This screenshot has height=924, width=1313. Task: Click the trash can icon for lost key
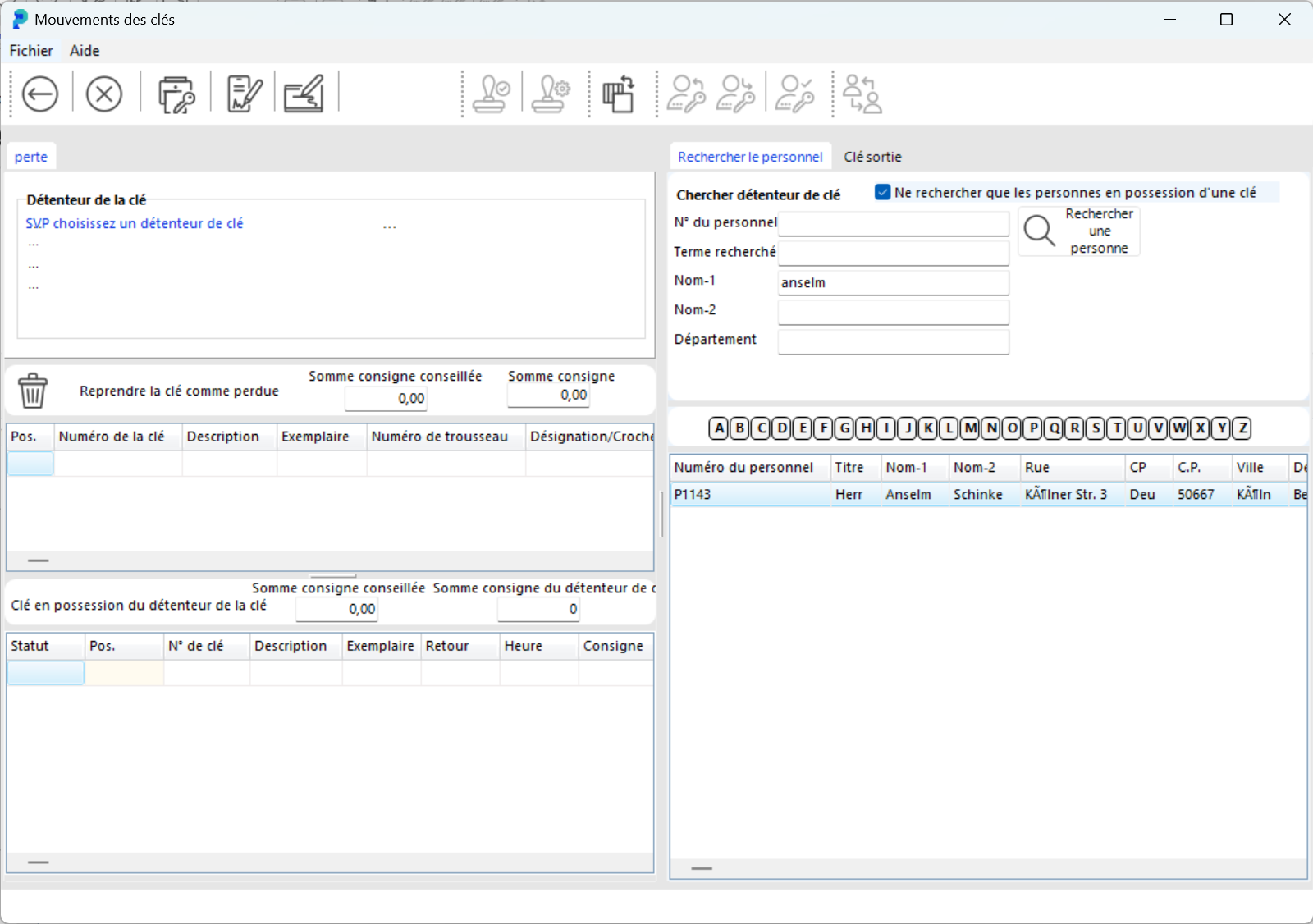33,391
